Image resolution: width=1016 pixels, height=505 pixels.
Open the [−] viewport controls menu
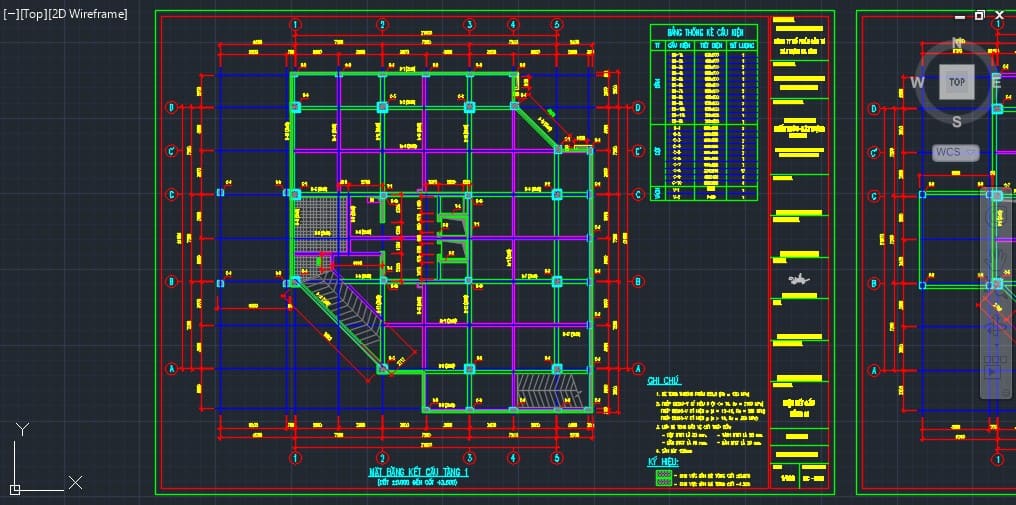(x=10, y=14)
